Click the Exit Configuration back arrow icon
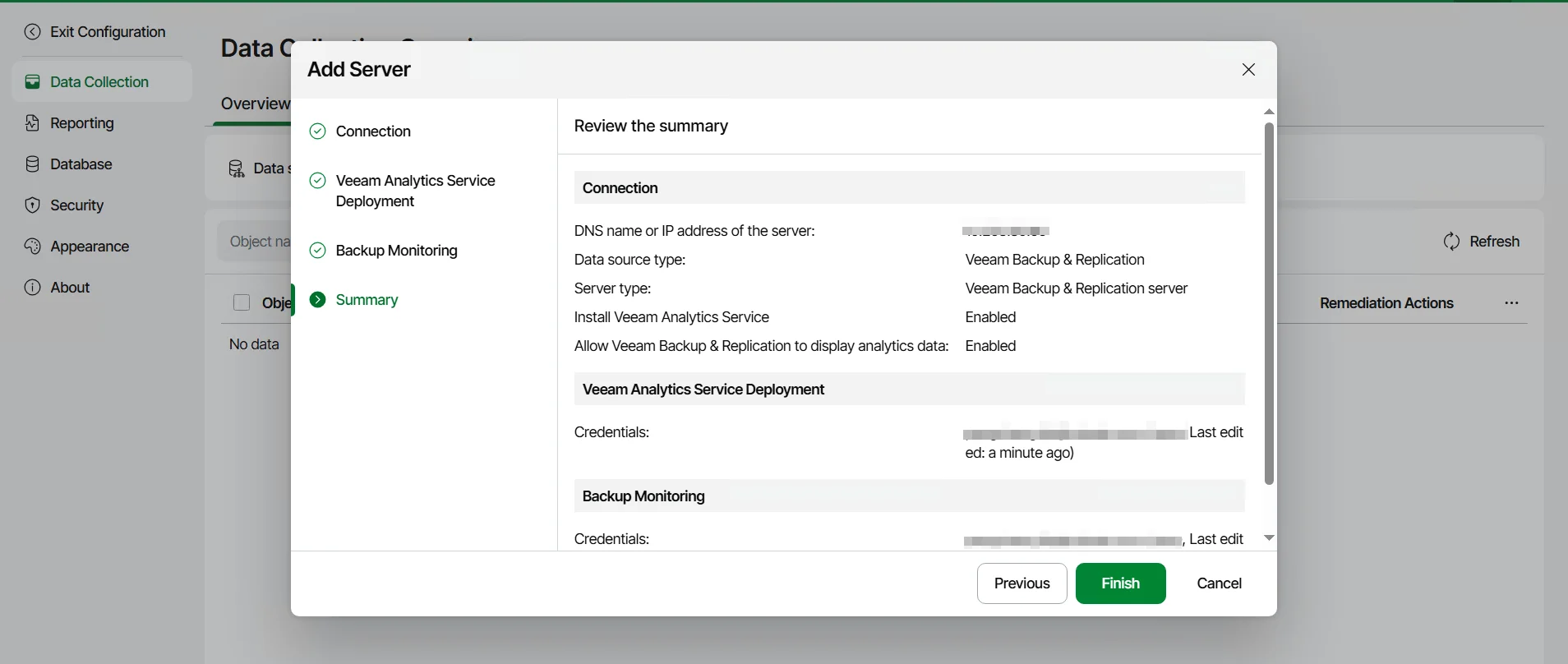The width and height of the screenshot is (1568, 664). coord(32,32)
